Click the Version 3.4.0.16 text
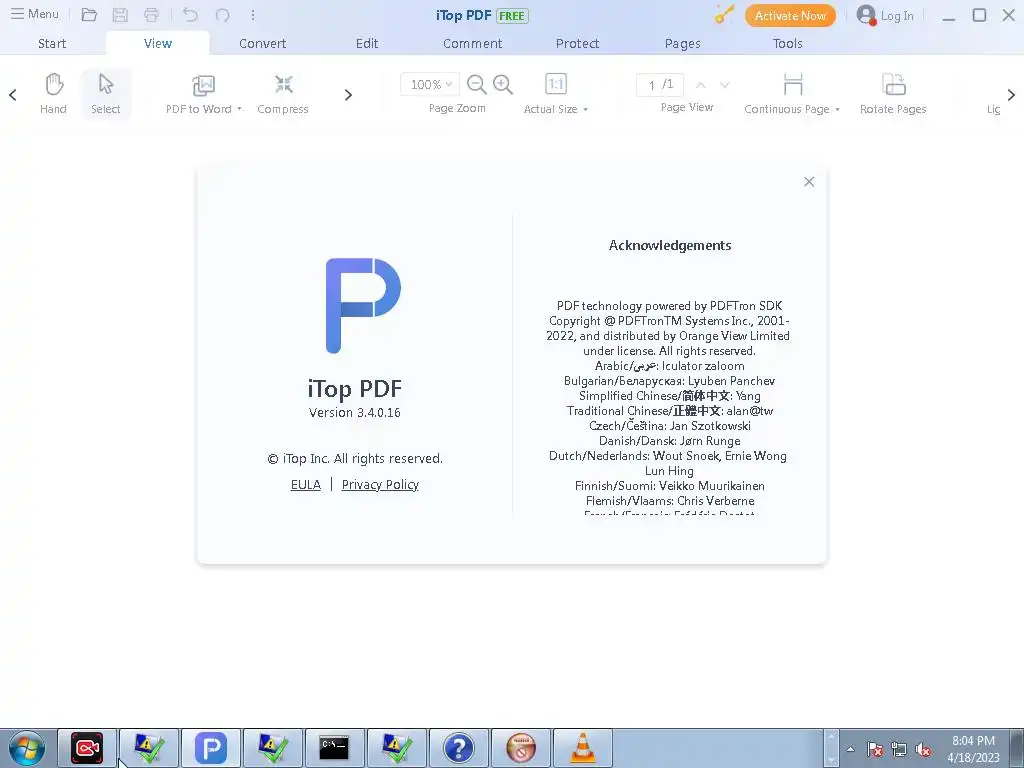Image resolution: width=1024 pixels, height=768 pixels. 355,413
